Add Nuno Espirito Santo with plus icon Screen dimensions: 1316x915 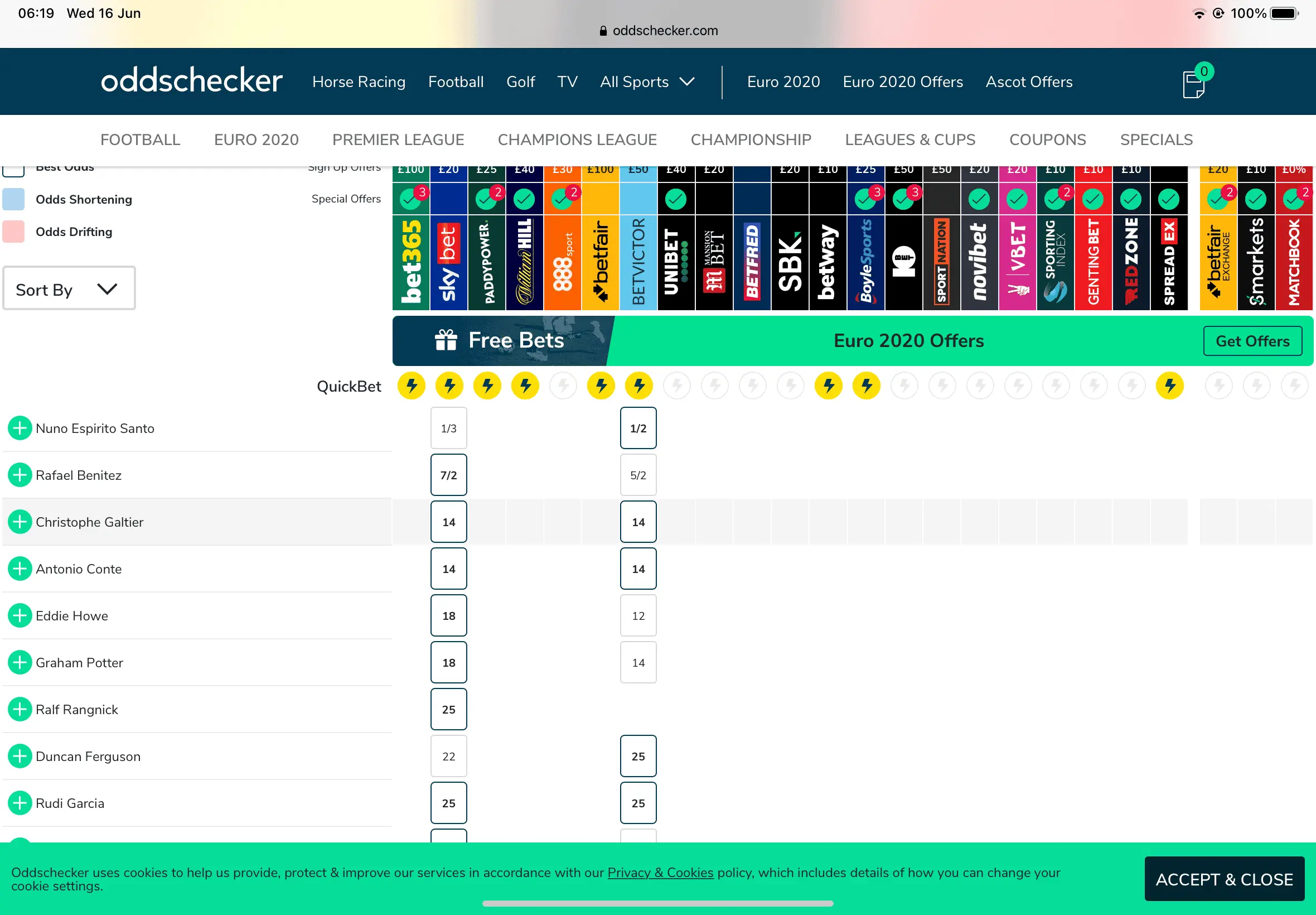20,428
